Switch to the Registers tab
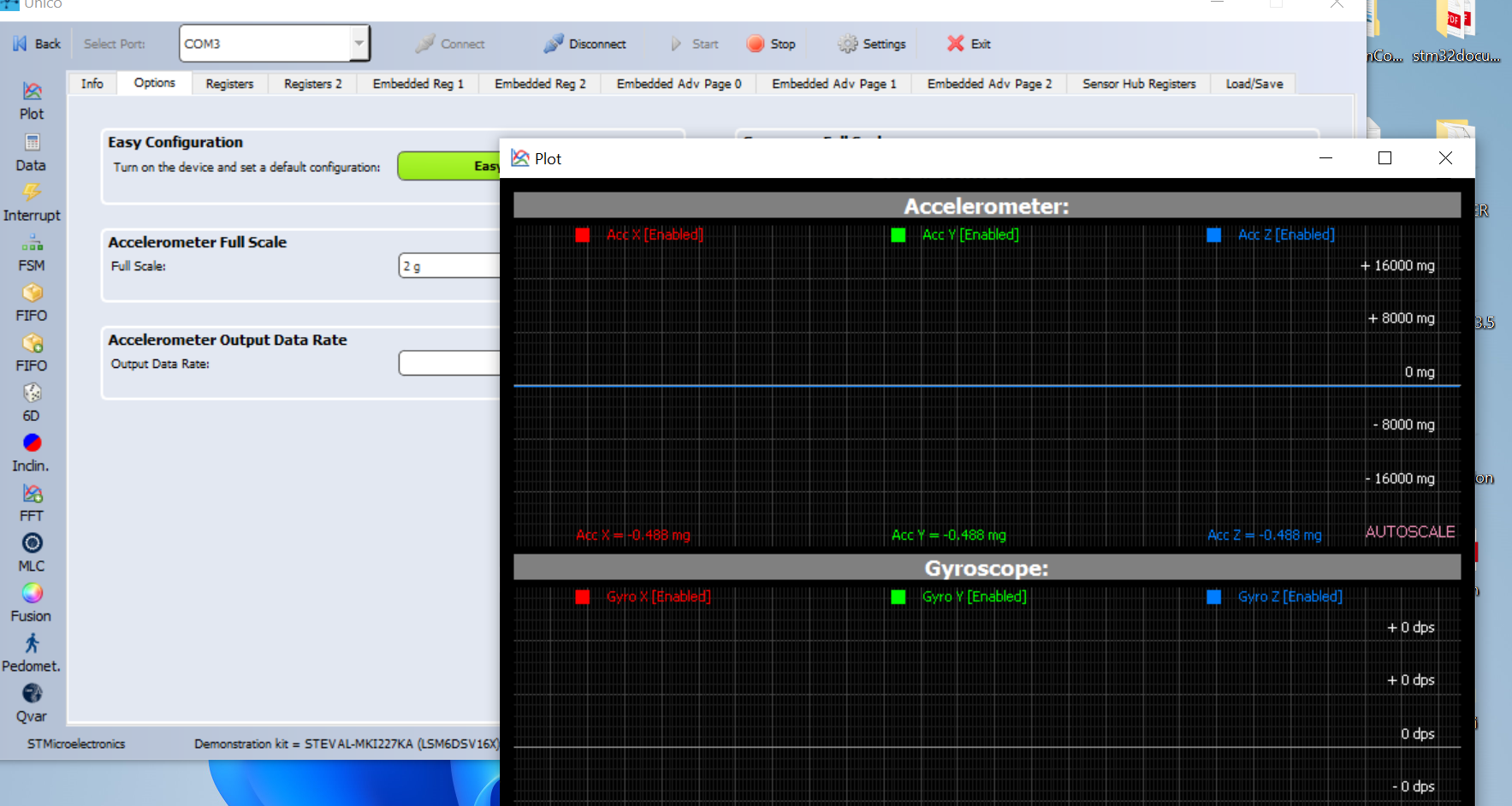The width and height of the screenshot is (1512, 806). tap(228, 83)
